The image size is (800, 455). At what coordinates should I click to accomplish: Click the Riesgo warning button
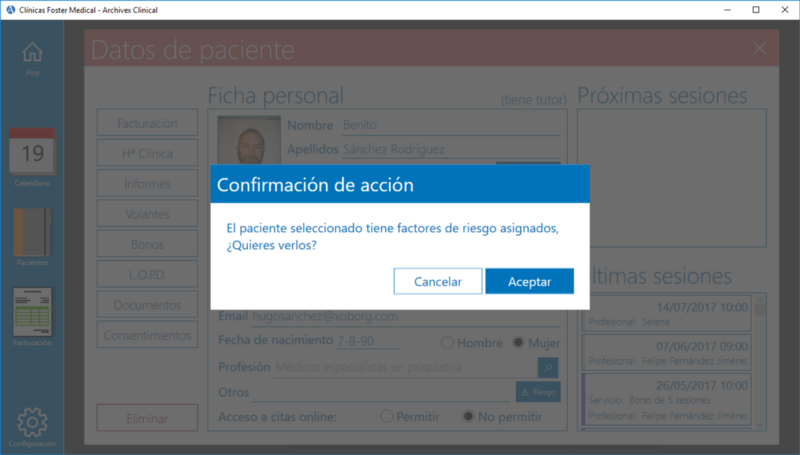(x=537, y=392)
